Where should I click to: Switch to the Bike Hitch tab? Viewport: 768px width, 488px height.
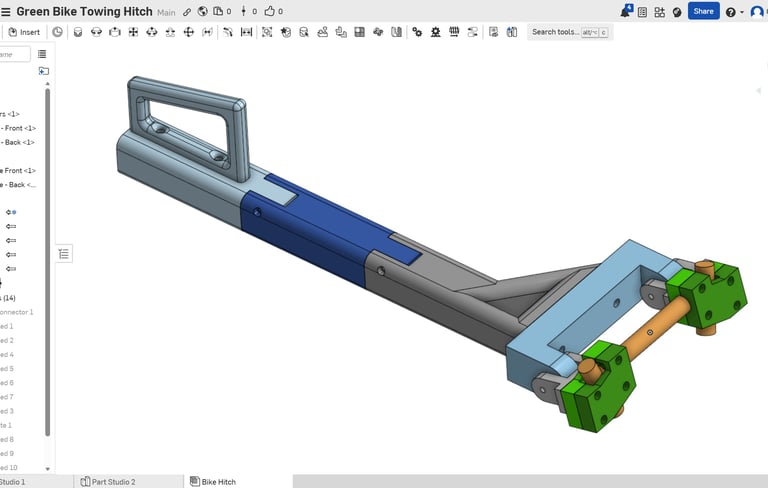click(x=213, y=482)
